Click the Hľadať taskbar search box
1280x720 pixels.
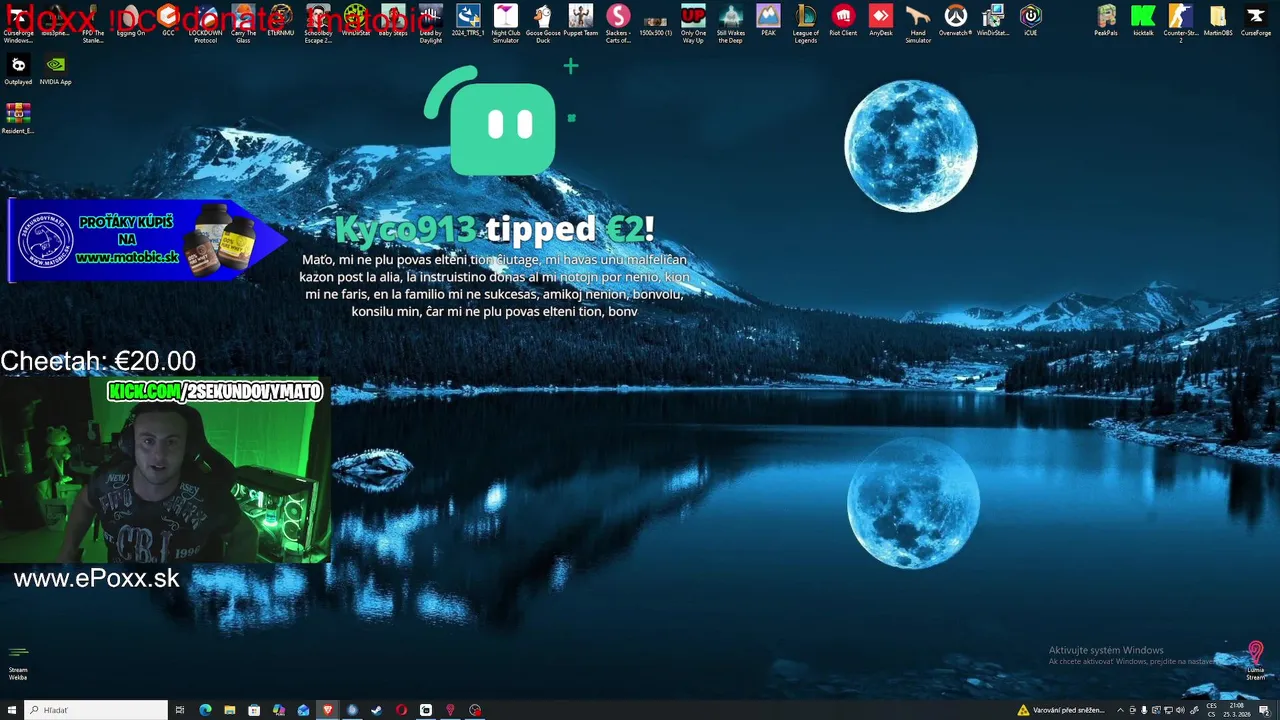pos(96,710)
